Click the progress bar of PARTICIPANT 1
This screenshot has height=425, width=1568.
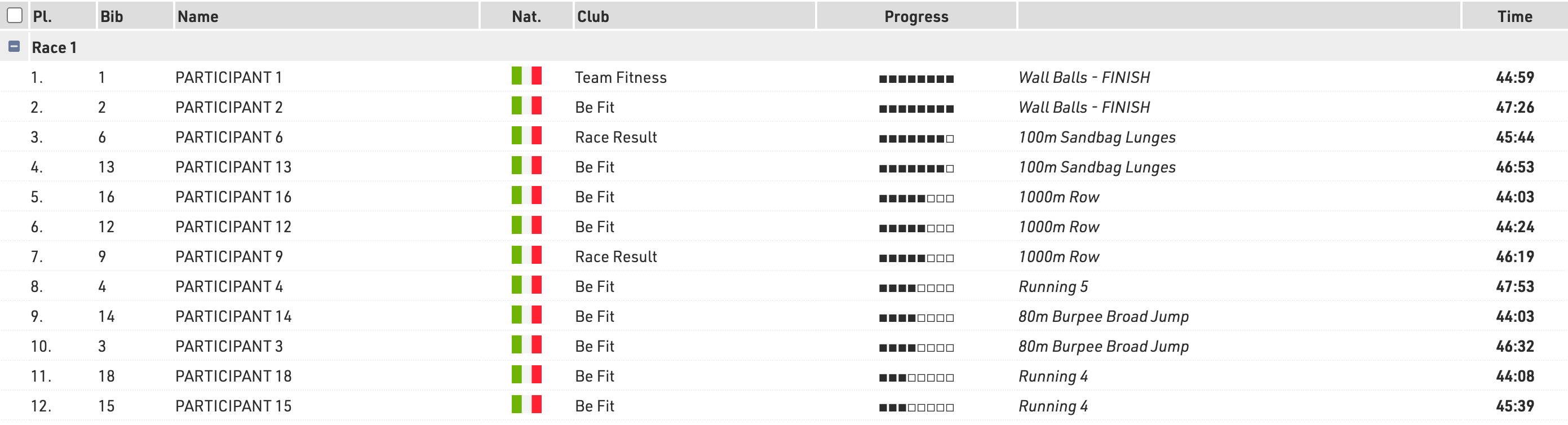pos(915,78)
